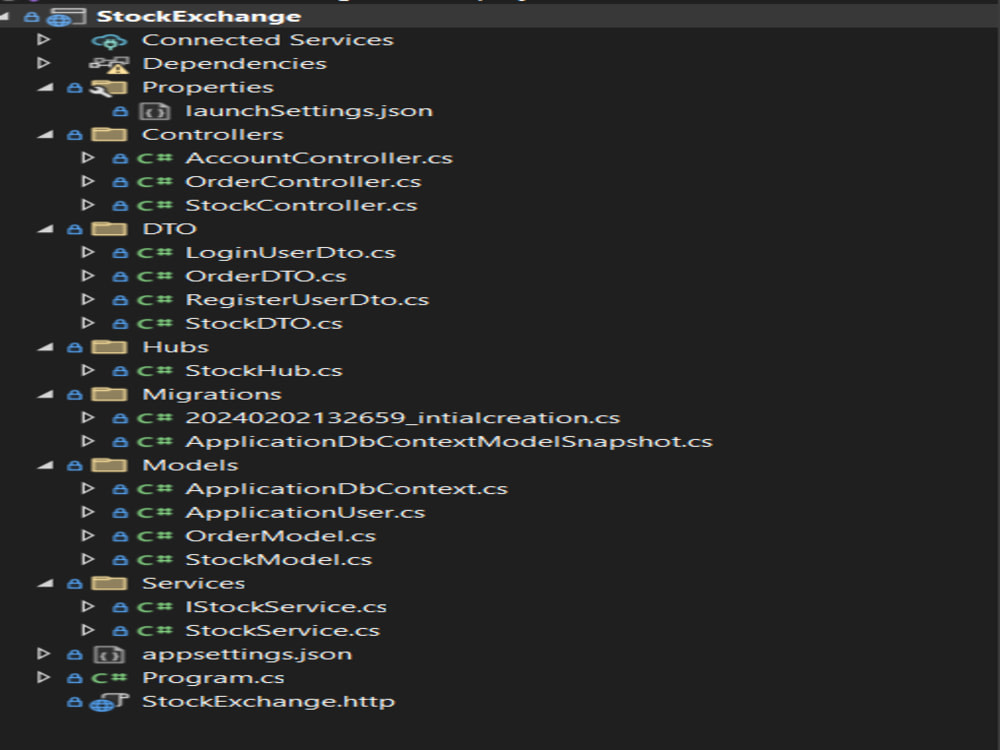This screenshot has height=750, width=1000.
Task: Click the Connected Services cloud icon
Action: tap(110, 42)
